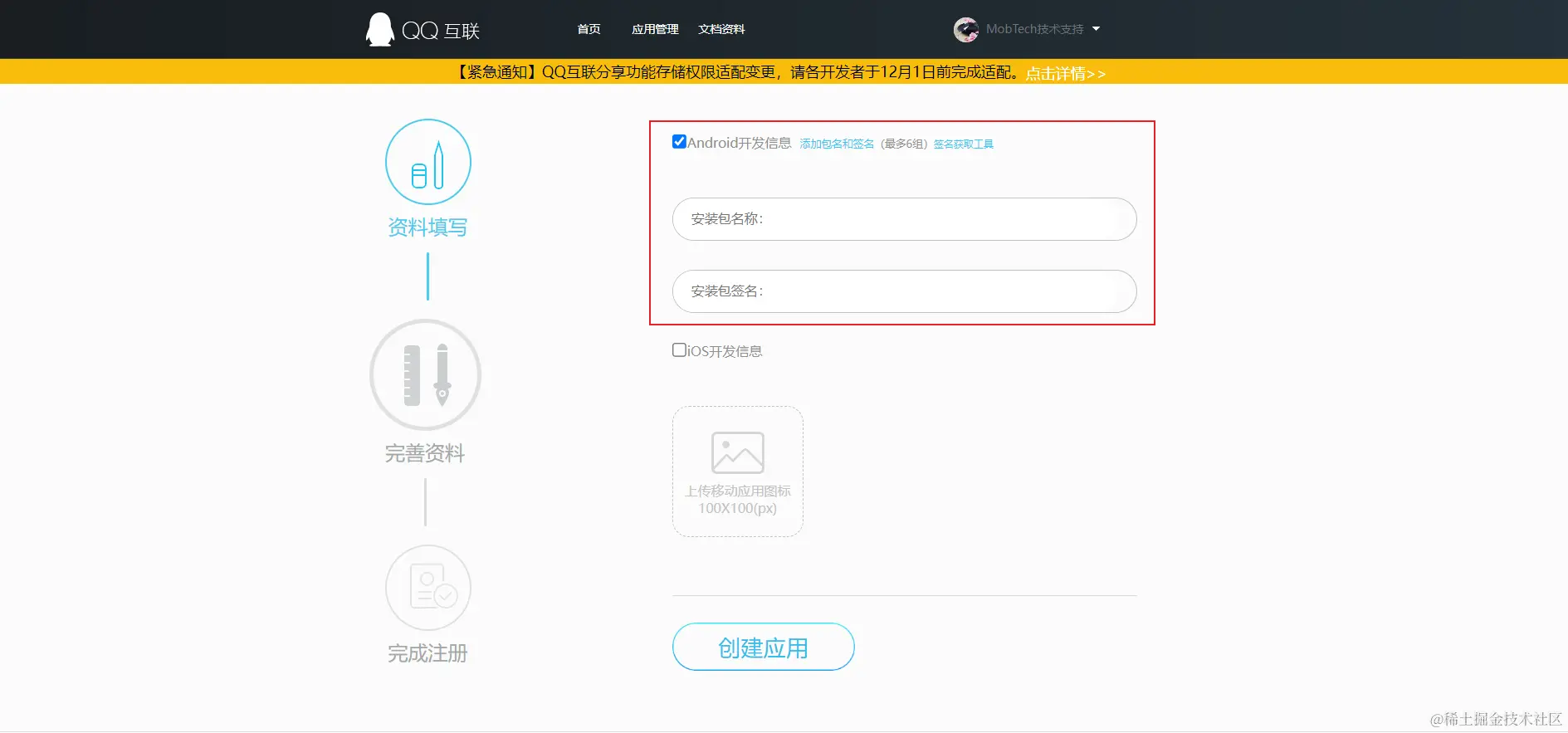
Task: Click the image placeholder upload icon
Action: 738,452
